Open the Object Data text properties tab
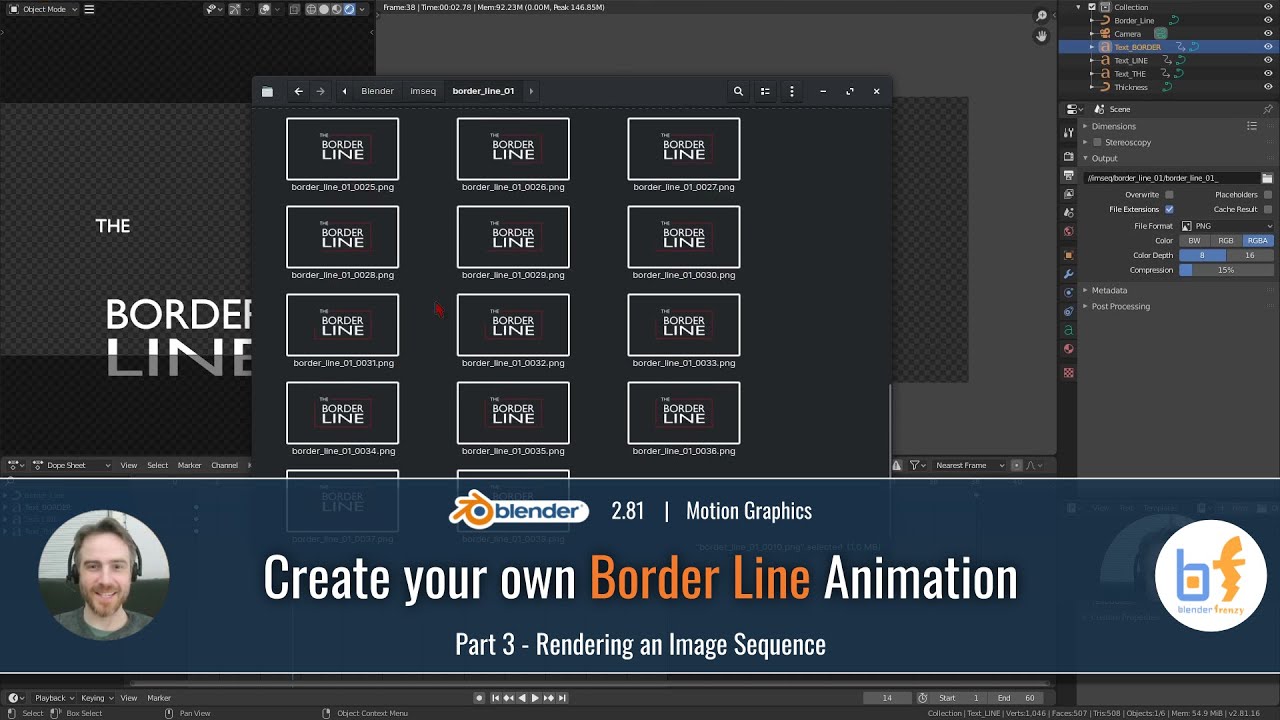Screen dimensions: 1280x720 (1069, 330)
